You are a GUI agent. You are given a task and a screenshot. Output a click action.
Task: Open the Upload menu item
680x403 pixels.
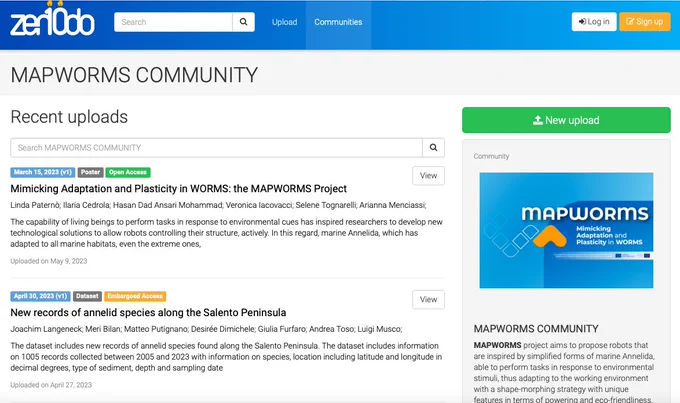284,22
